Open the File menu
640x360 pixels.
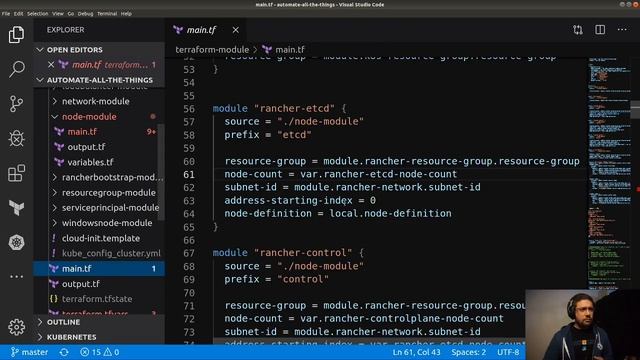tap(6, 13)
